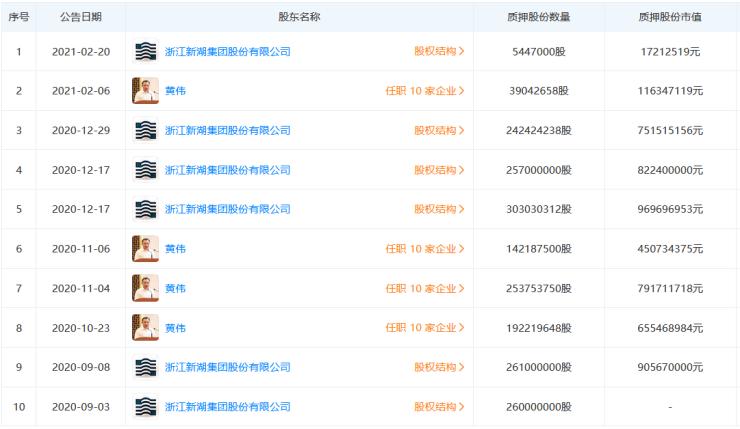Click market value 751515156元
Viewport: 740px width, 429px height.
[x=670, y=130]
